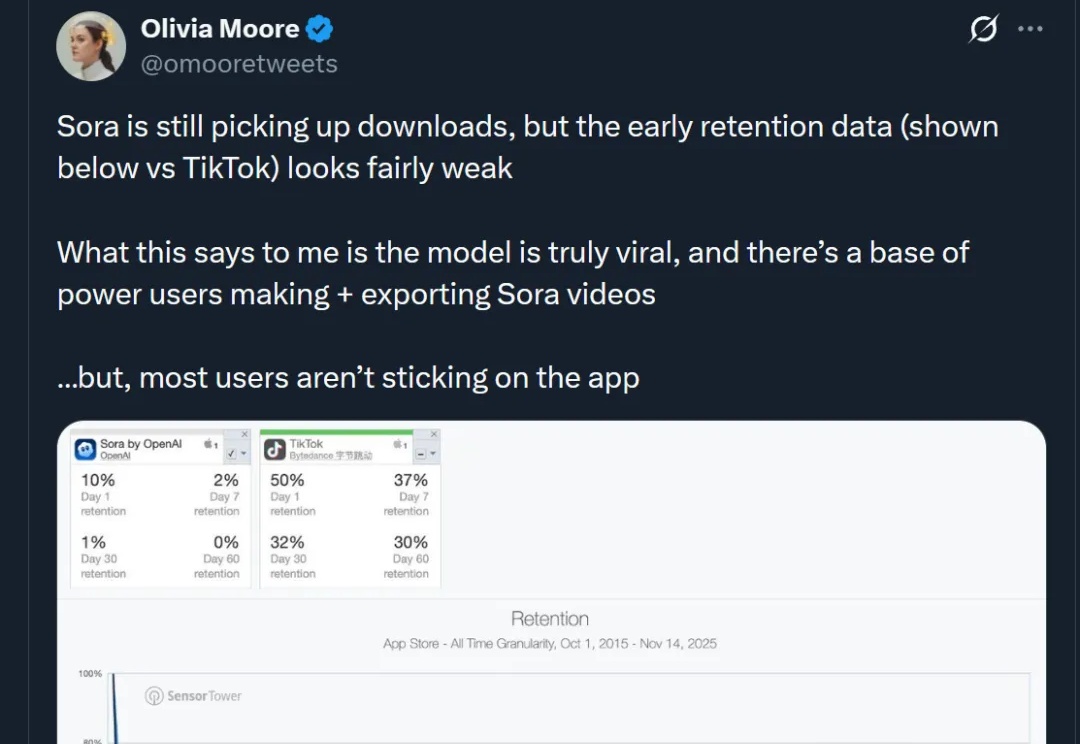The width and height of the screenshot is (1080, 744).
Task: Click the chart date range subtitle
Action: point(550,644)
